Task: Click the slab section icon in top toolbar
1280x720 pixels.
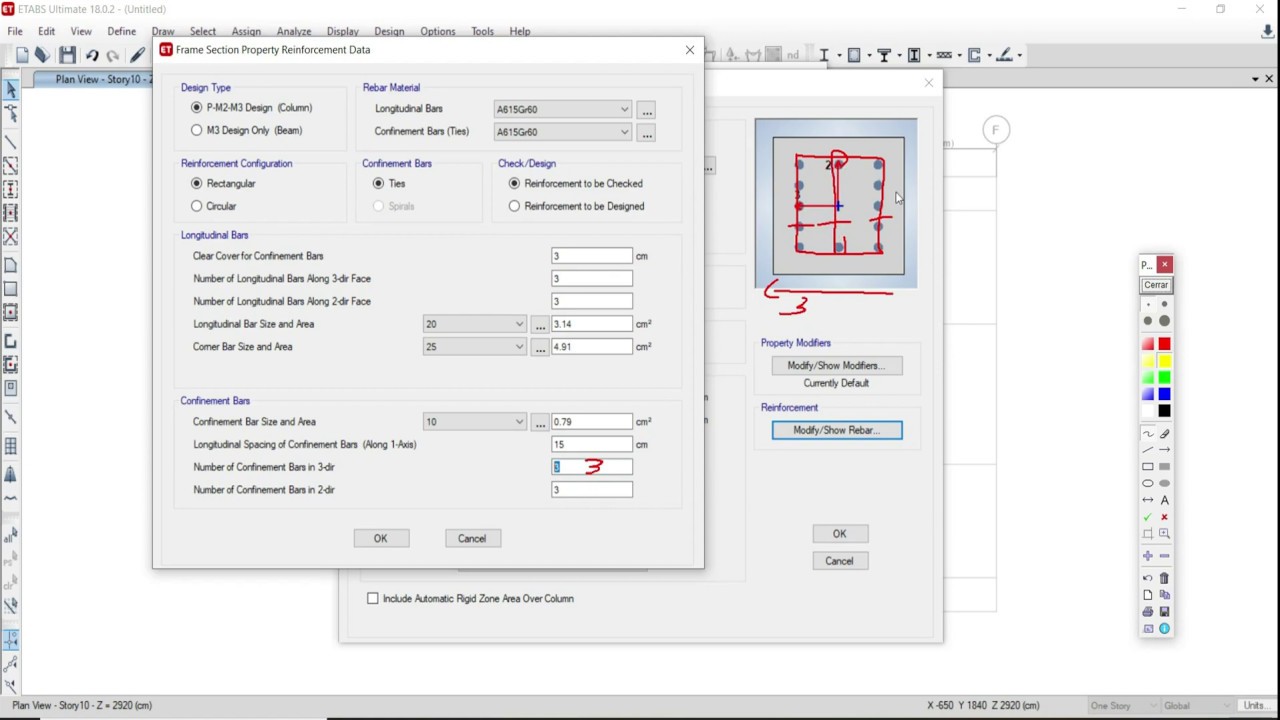Action: click(x=854, y=55)
